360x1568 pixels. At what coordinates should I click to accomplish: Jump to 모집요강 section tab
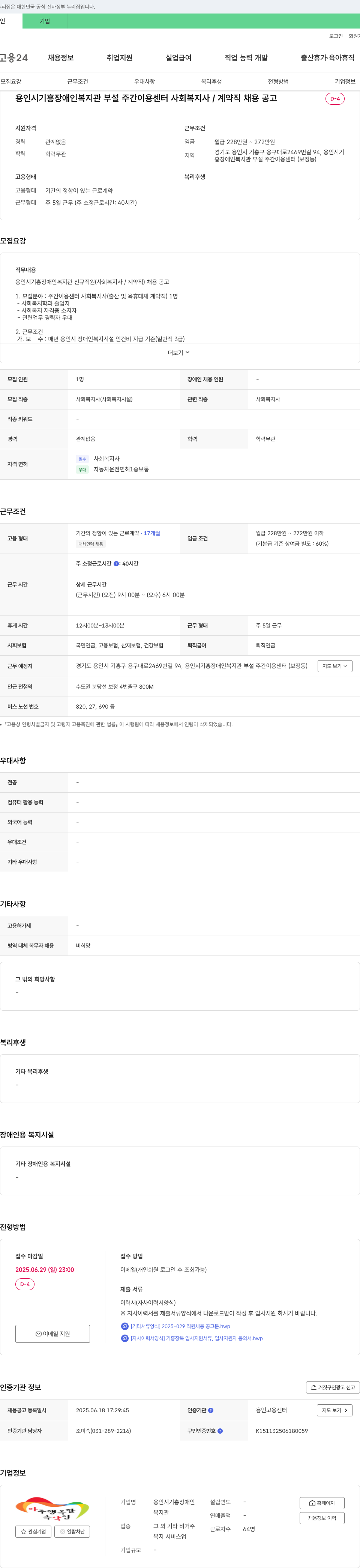click(x=11, y=81)
